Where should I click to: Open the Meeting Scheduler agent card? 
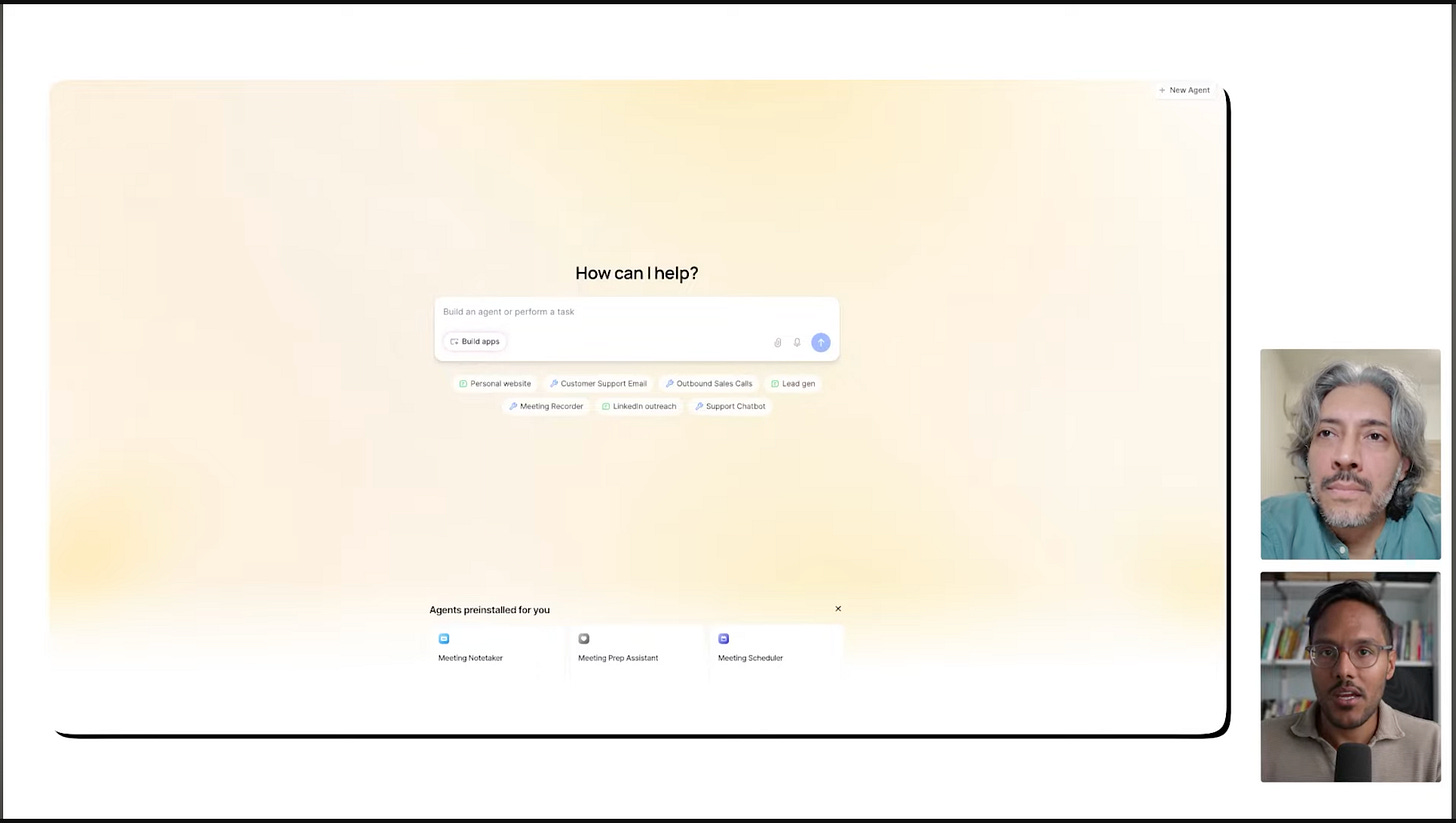coord(777,652)
